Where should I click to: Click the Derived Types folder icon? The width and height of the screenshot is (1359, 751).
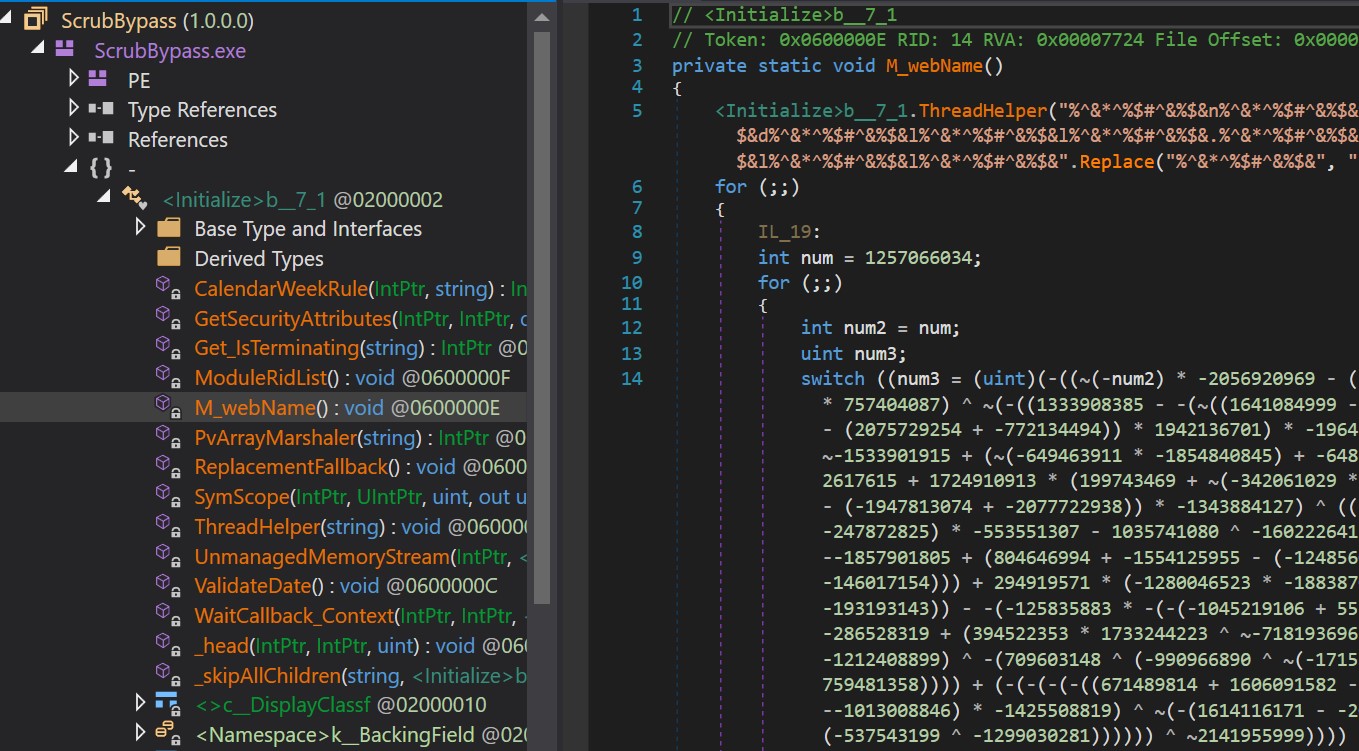(x=169, y=258)
